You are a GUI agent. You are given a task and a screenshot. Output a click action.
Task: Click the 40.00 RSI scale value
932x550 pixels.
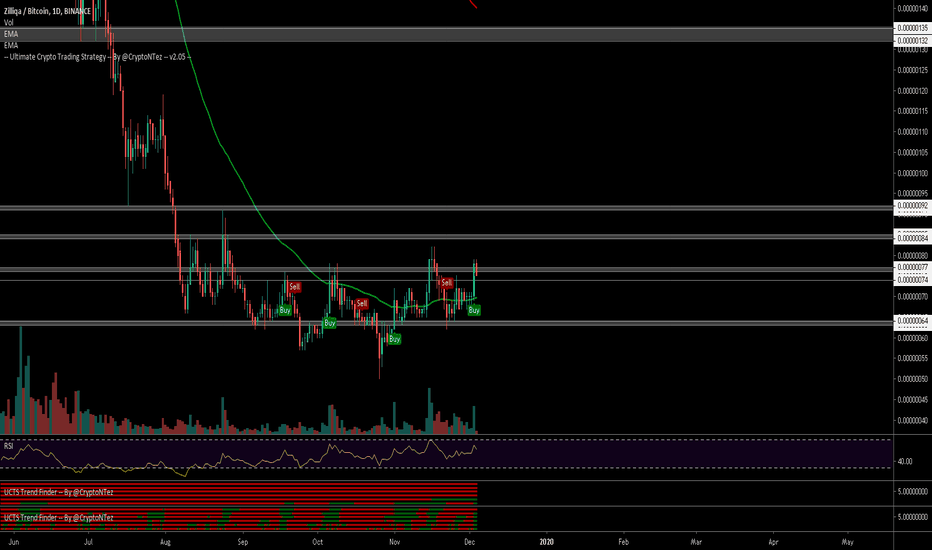click(906, 461)
